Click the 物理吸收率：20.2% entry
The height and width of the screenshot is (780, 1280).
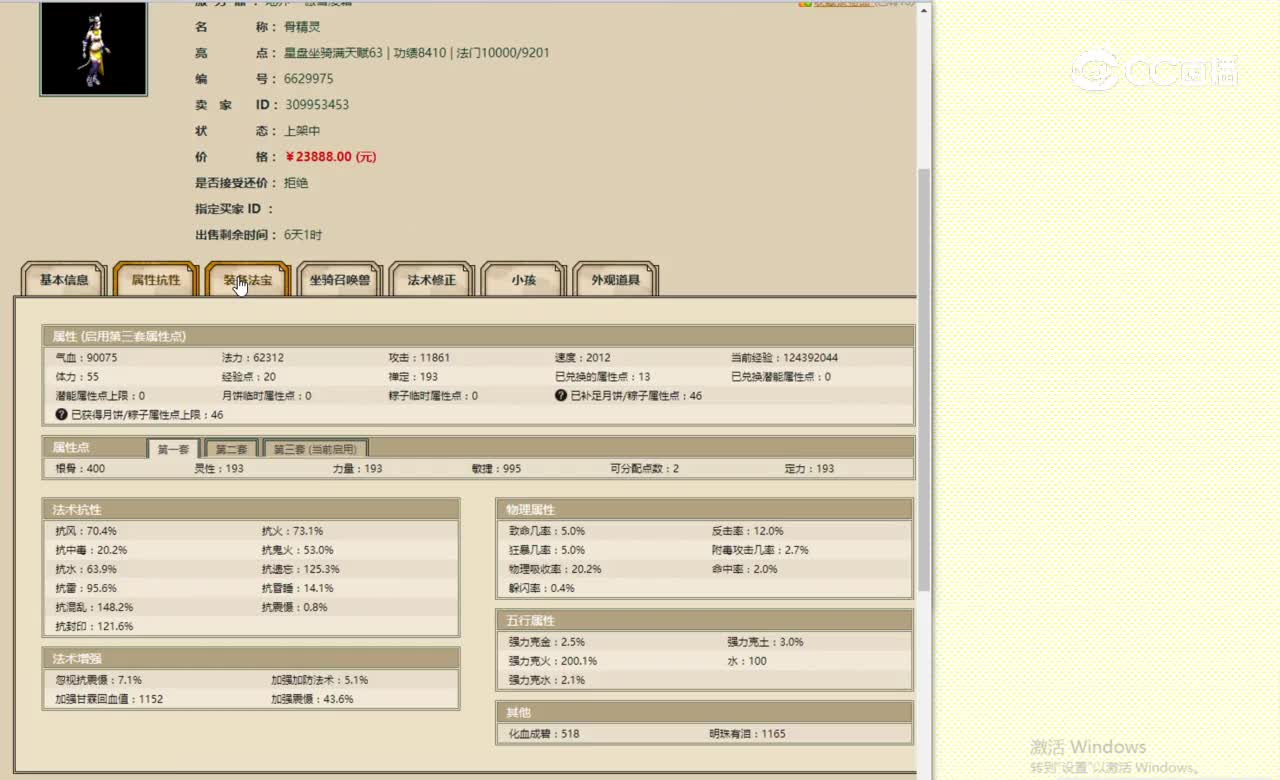tap(555, 569)
